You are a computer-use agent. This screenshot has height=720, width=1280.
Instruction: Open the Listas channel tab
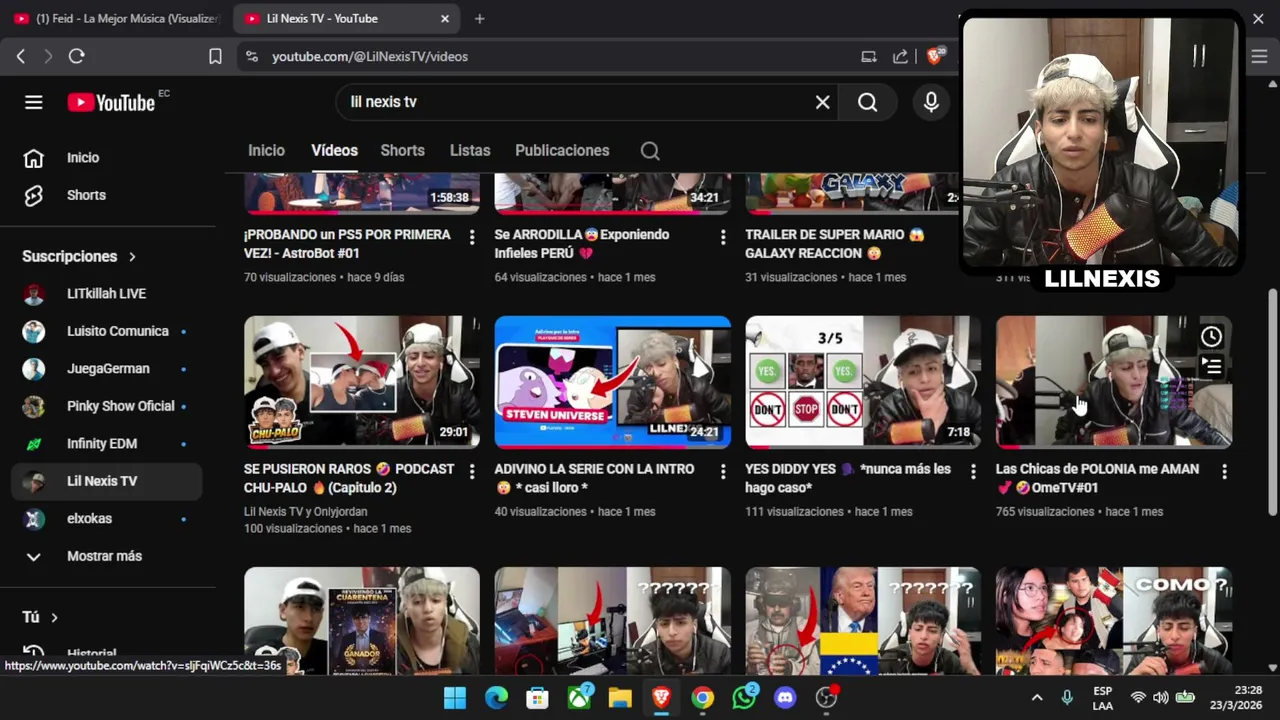point(470,151)
